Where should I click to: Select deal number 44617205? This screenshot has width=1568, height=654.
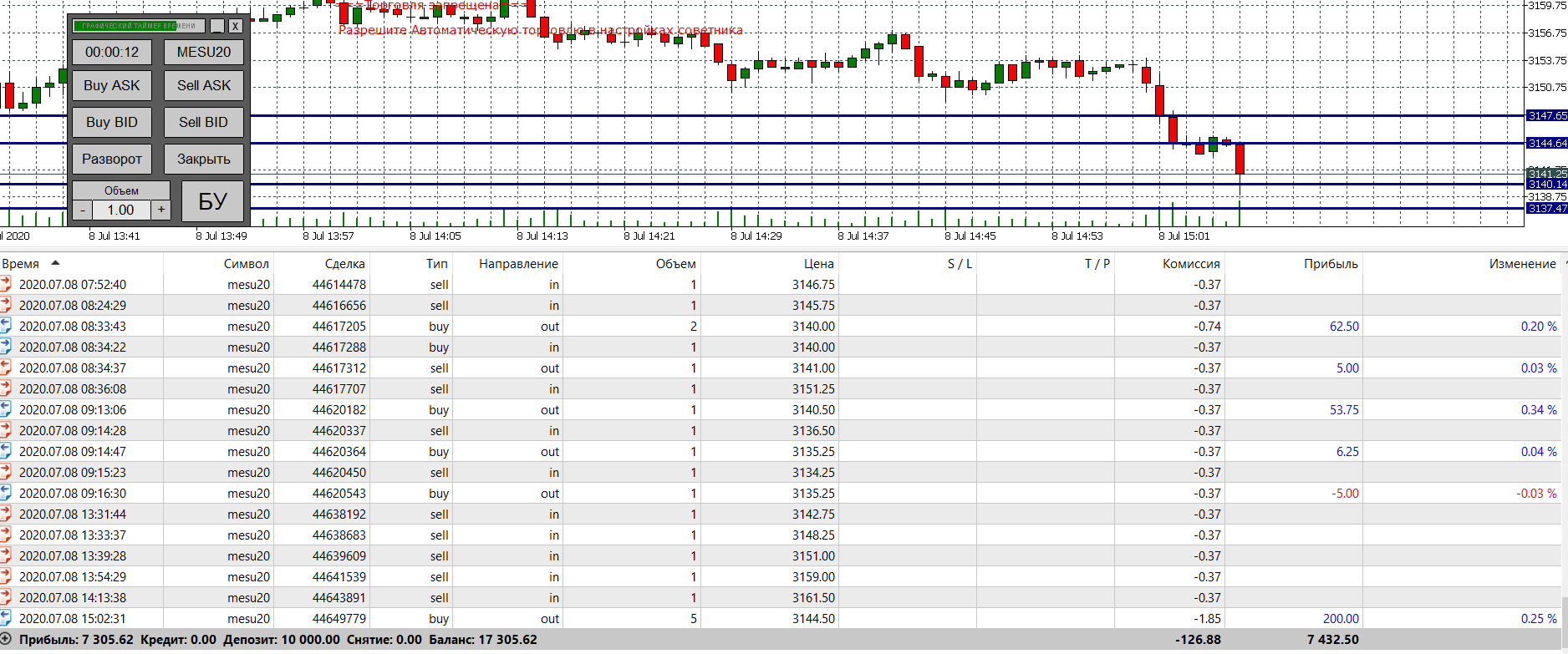click(x=339, y=327)
